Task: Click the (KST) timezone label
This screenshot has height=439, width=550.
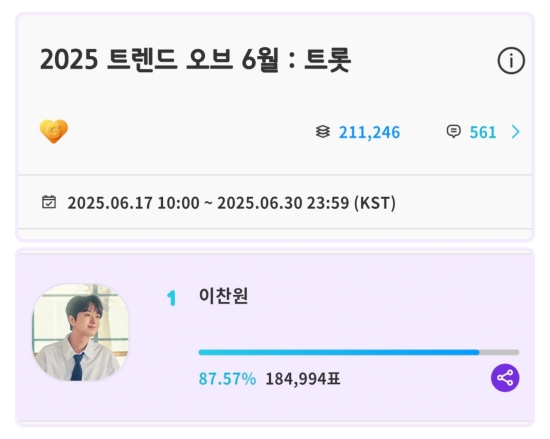Action: click(x=375, y=203)
